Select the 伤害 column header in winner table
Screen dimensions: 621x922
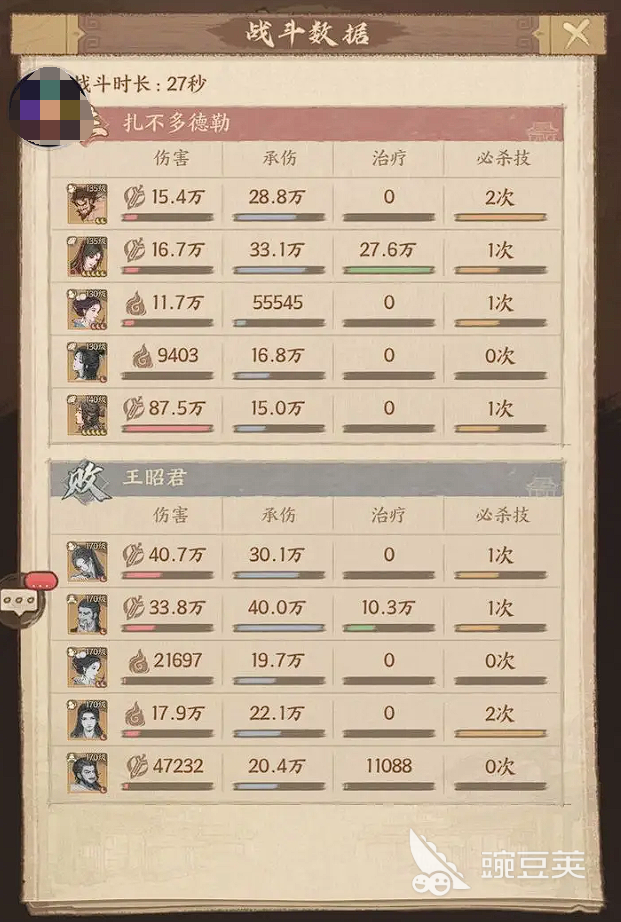(x=171, y=158)
